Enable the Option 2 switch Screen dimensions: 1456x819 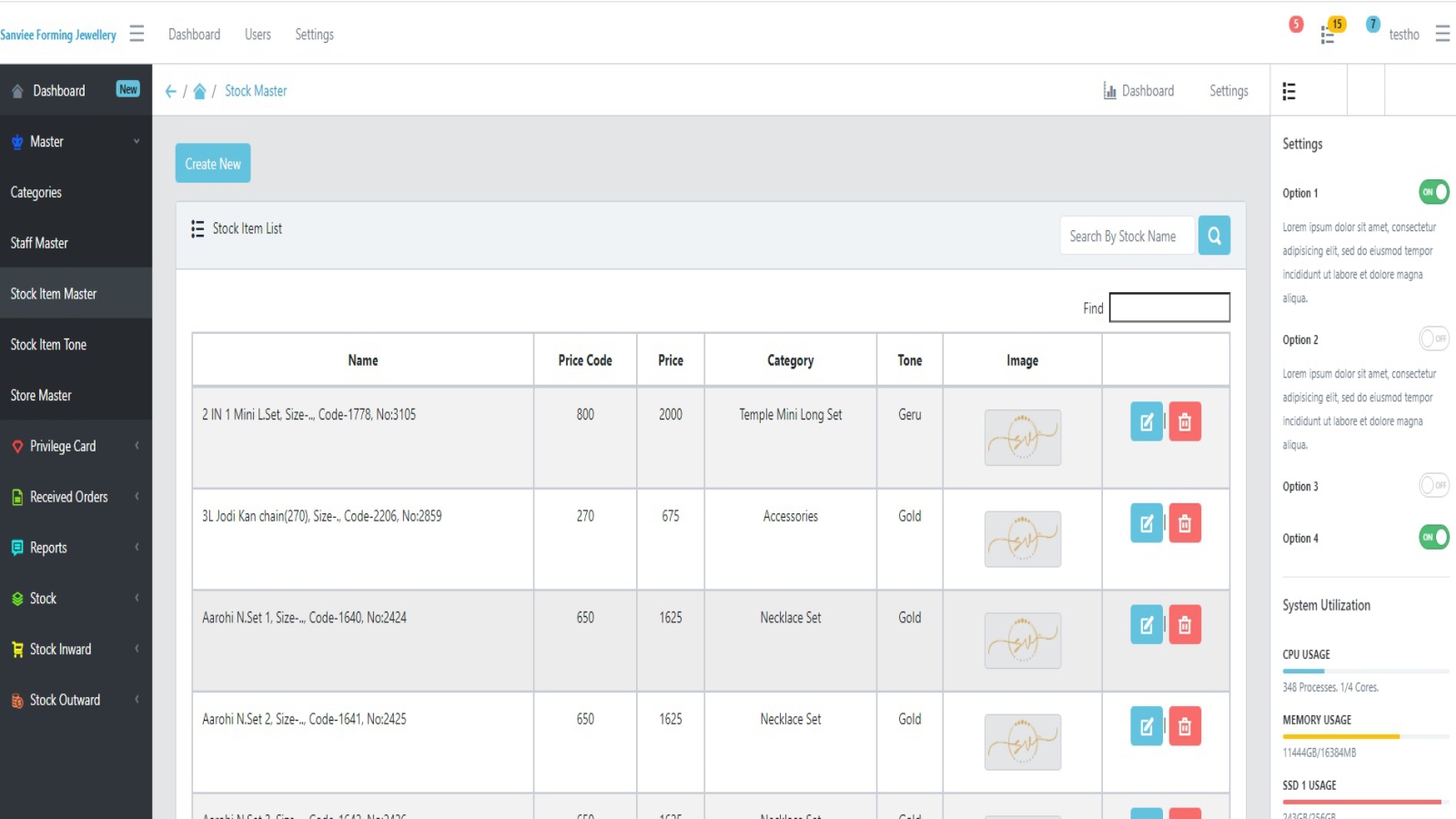(x=1433, y=339)
